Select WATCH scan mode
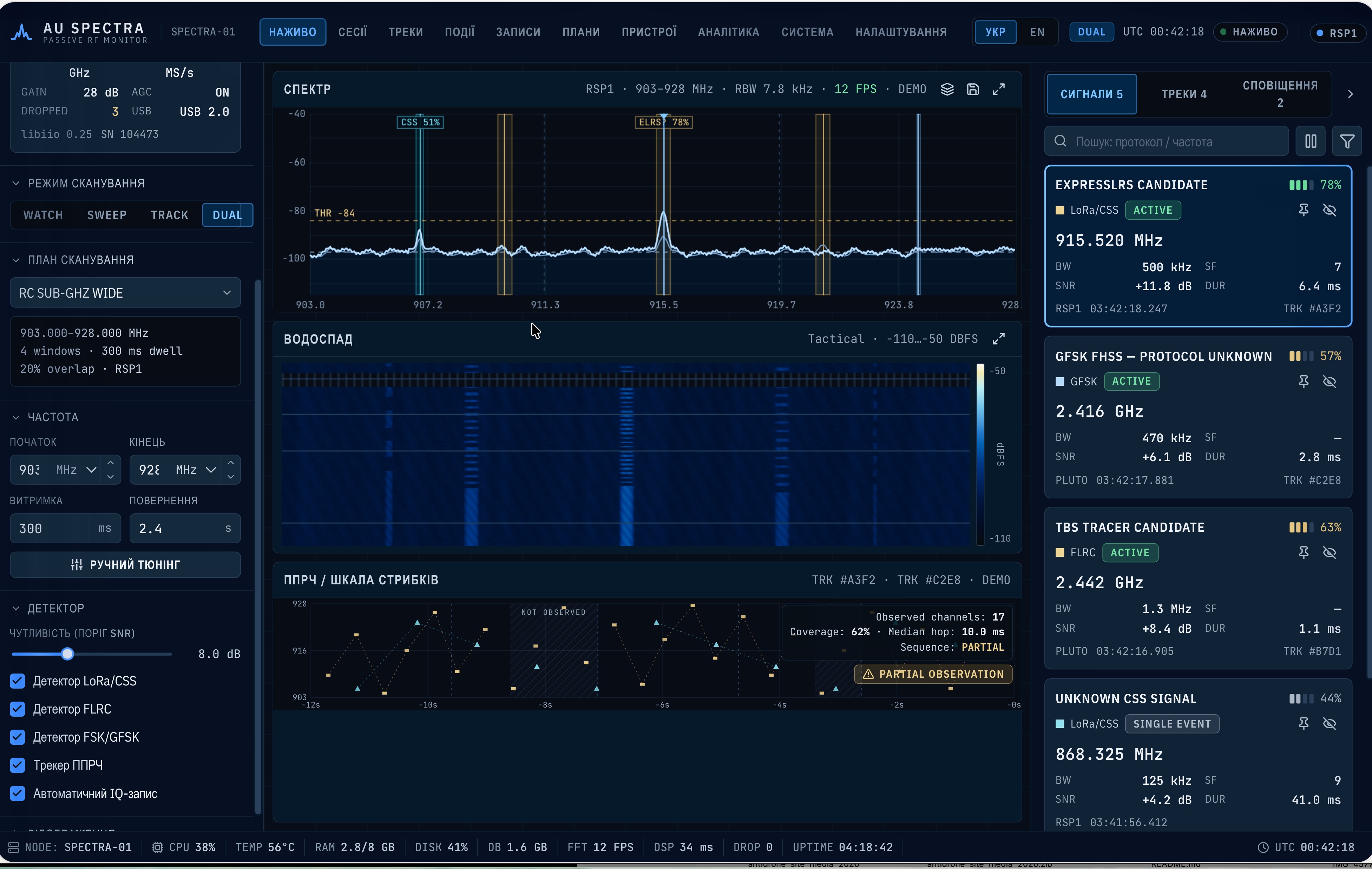The image size is (1372, 869). 43,215
